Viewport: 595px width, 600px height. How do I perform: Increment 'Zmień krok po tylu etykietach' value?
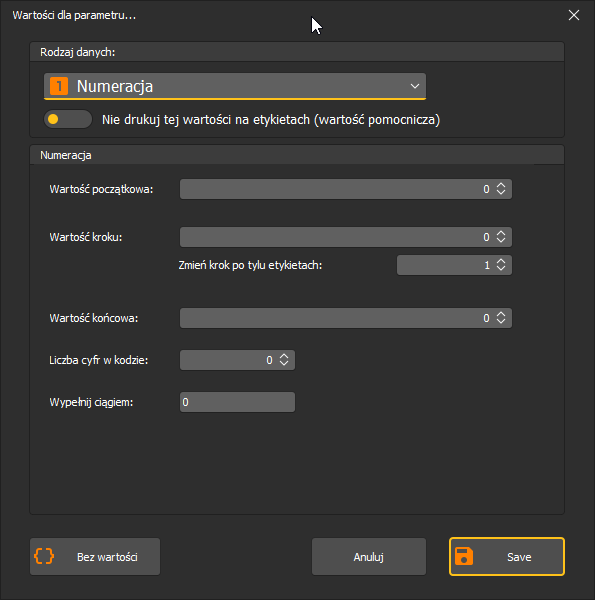point(501,261)
